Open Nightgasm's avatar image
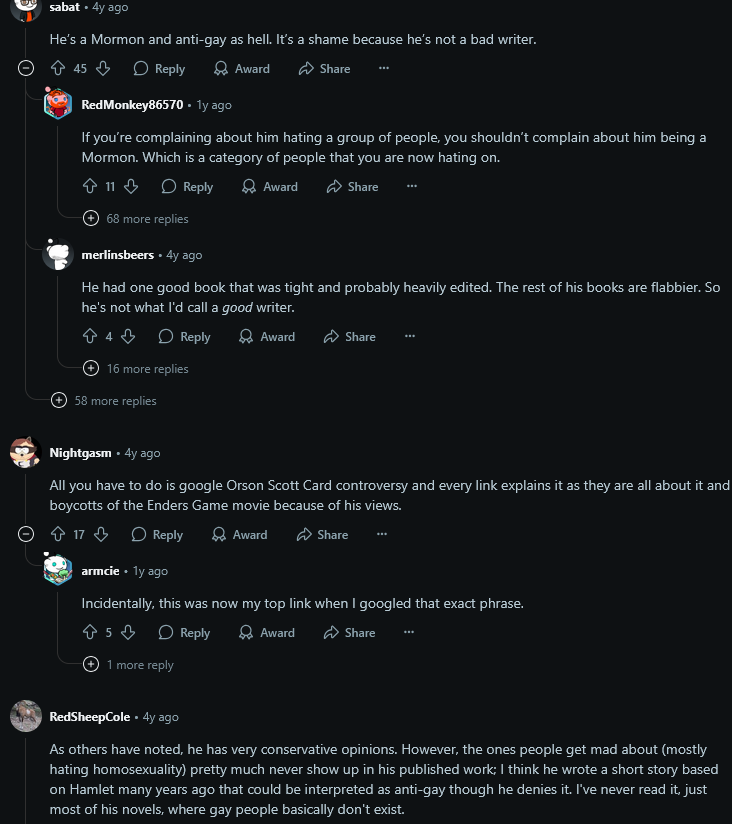The width and height of the screenshot is (732, 824). [25, 453]
